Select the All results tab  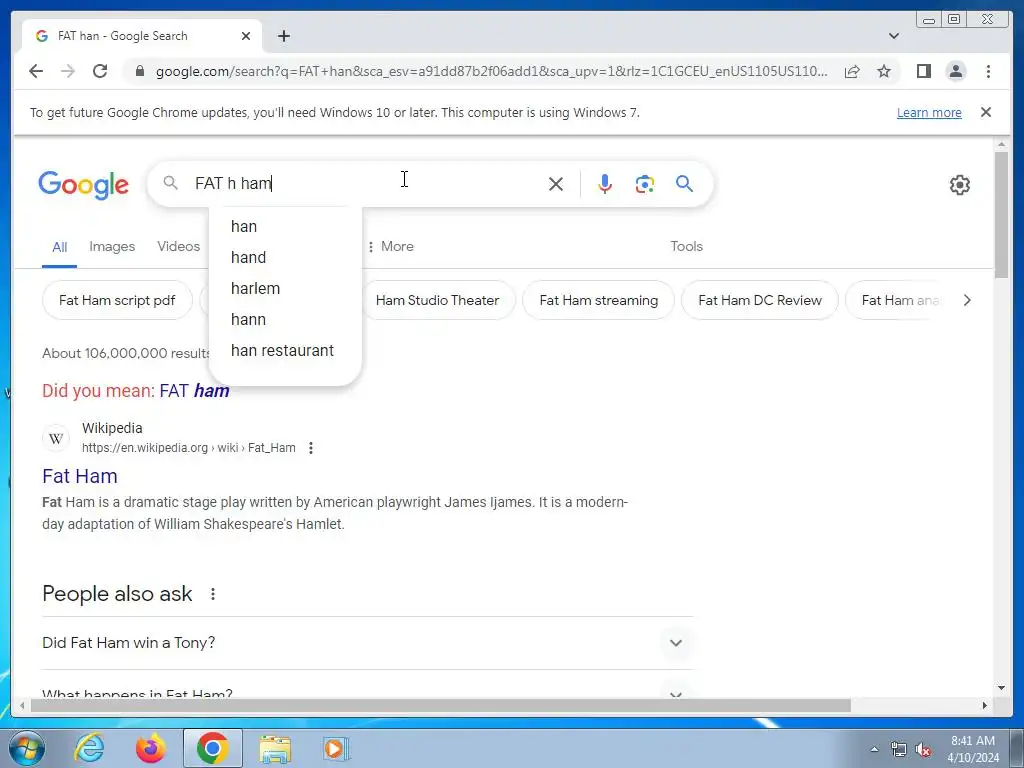click(x=59, y=247)
